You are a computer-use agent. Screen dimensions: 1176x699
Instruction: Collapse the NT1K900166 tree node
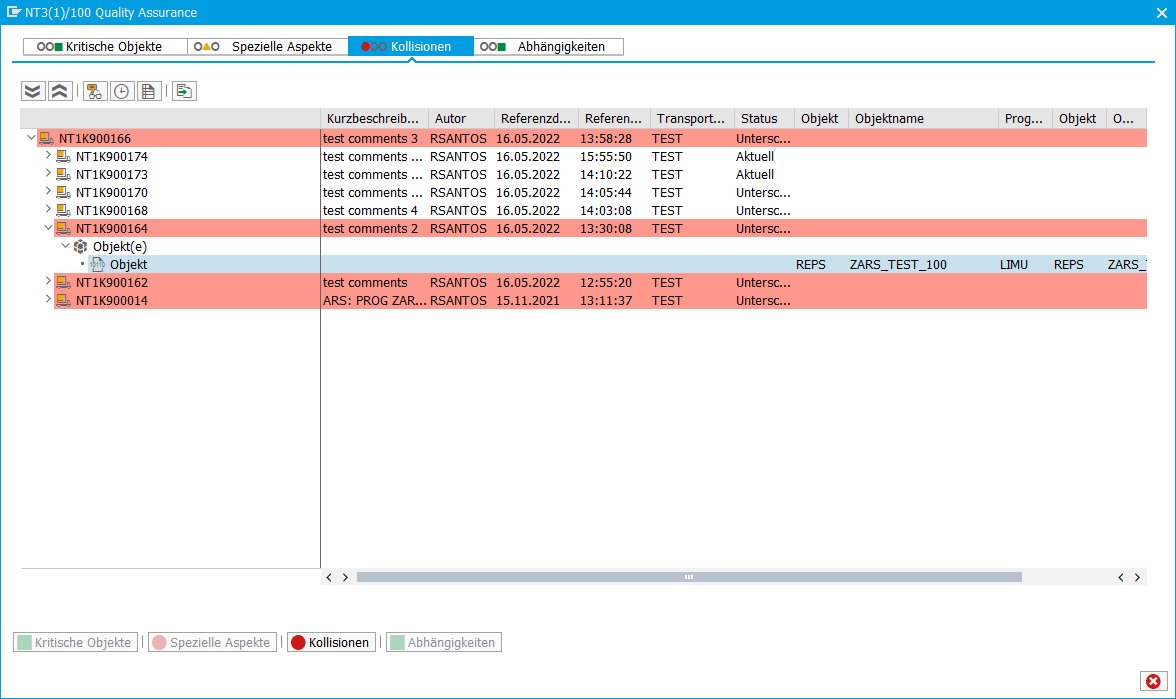click(x=31, y=138)
